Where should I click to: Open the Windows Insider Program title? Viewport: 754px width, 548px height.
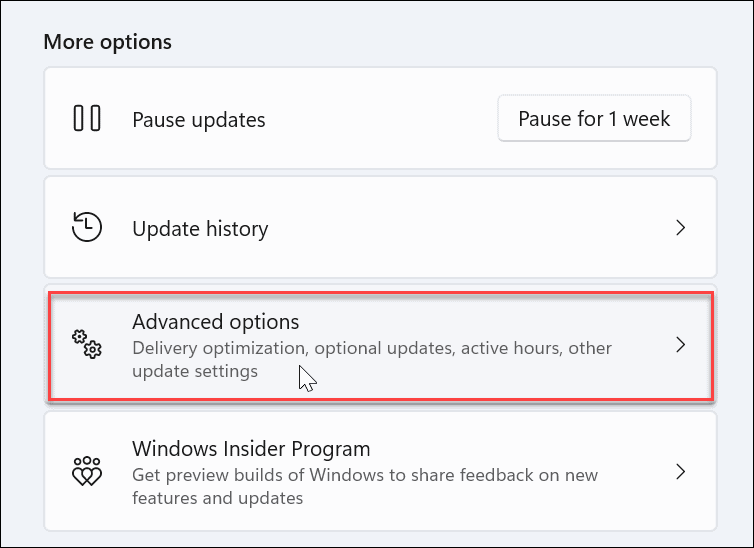coord(251,449)
